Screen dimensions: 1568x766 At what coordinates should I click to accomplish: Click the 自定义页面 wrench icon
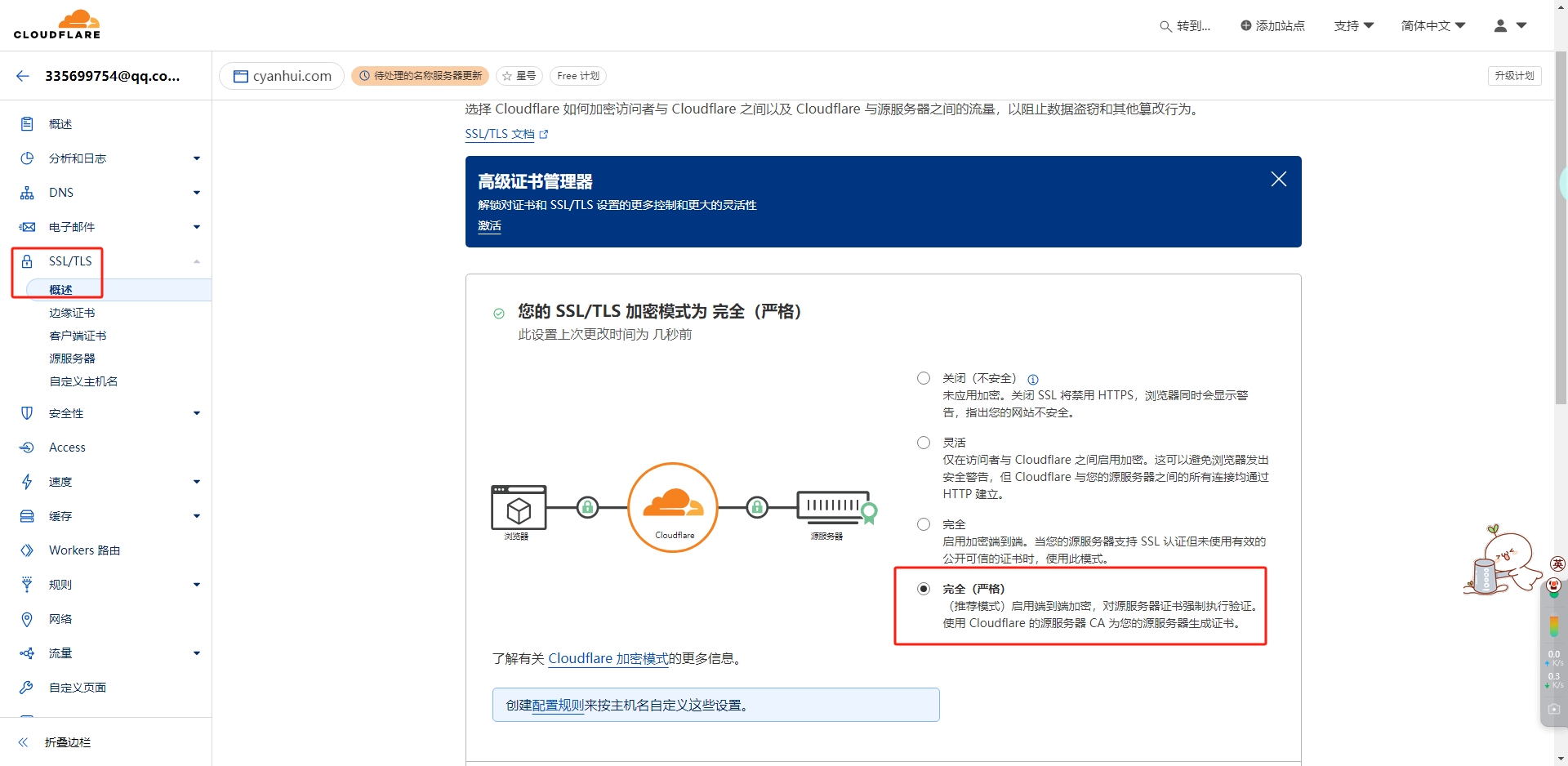click(27, 688)
